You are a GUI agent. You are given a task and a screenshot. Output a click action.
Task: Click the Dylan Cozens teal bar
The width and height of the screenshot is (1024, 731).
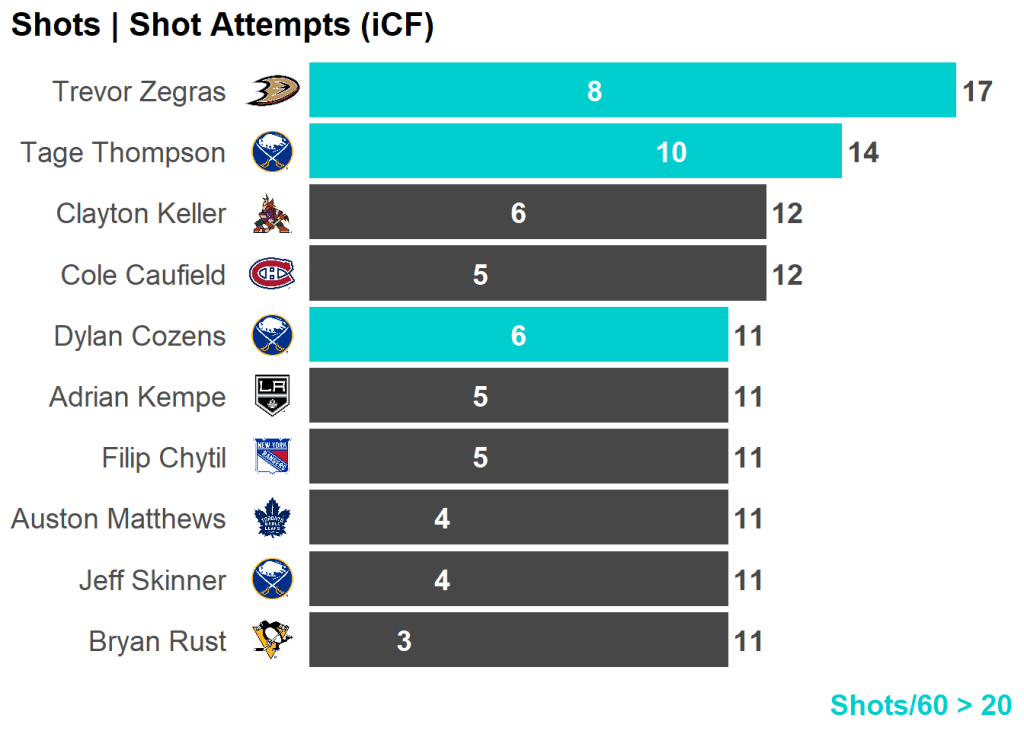click(518, 335)
